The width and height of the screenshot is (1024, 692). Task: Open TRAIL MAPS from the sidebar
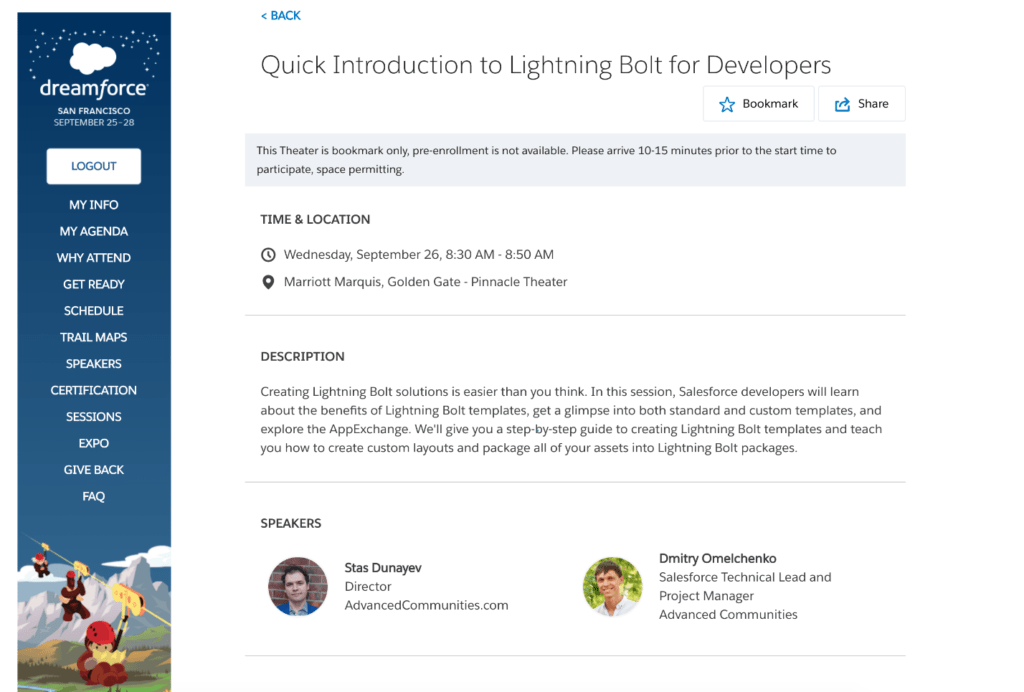93,338
